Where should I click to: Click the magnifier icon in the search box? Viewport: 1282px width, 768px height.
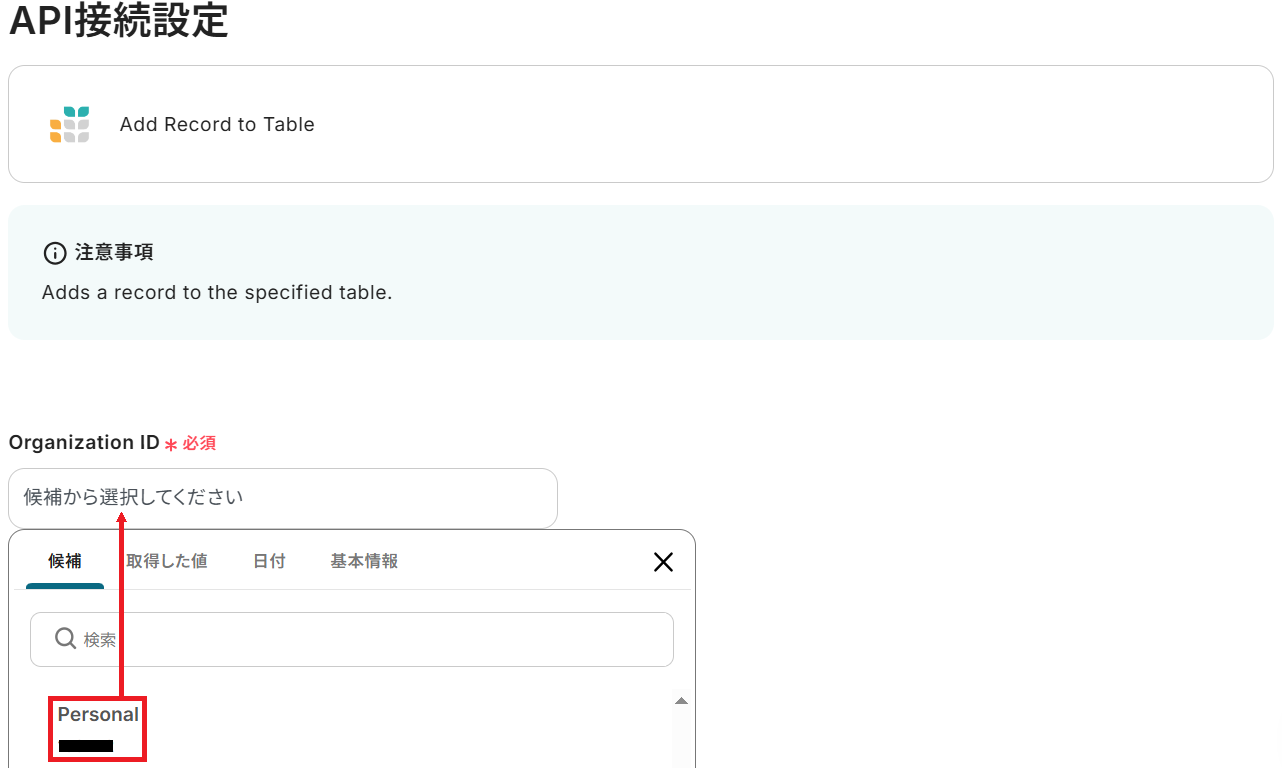[x=65, y=639]
